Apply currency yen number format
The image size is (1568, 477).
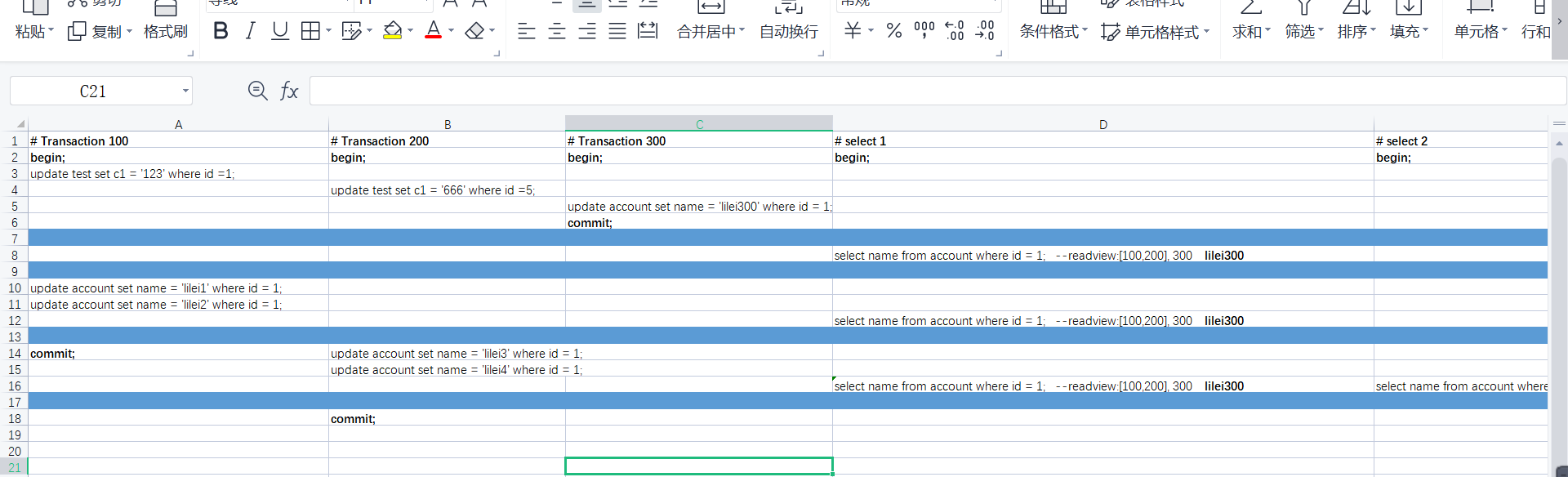(853, 31)
